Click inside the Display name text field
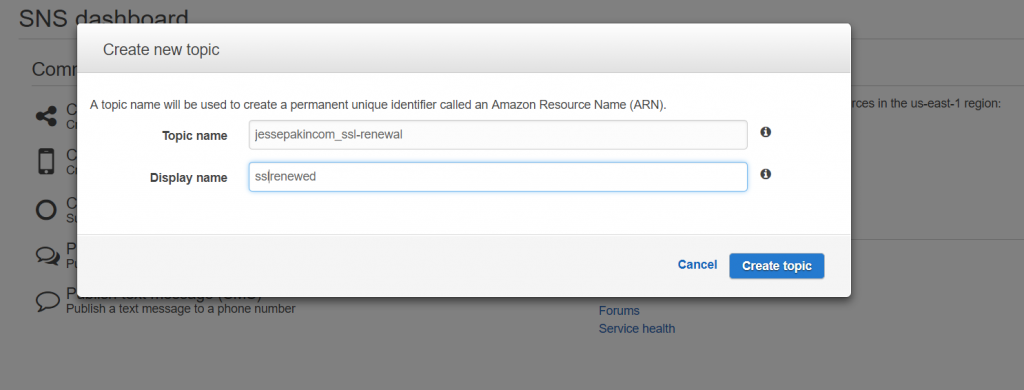 click(498, 177)
